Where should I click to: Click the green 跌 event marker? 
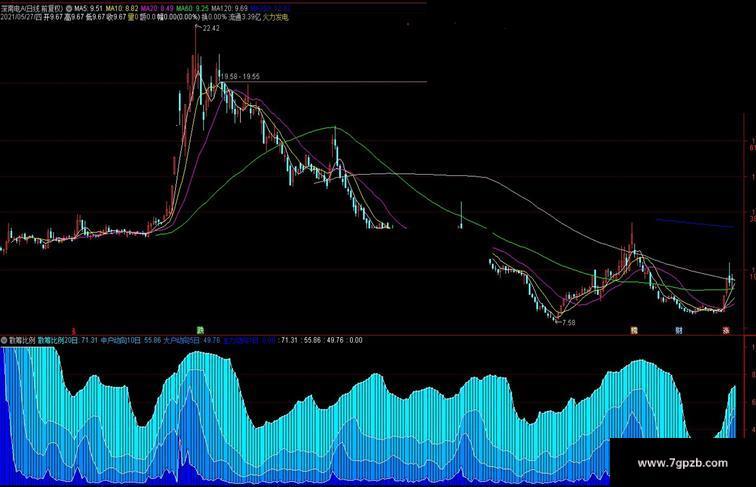(x=200, y=331)
